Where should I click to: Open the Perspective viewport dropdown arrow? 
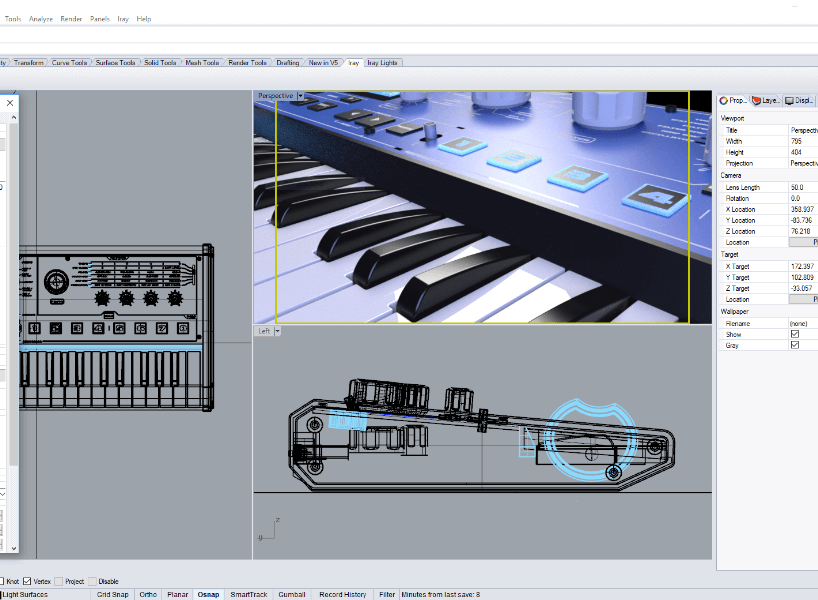coord(300,96)
